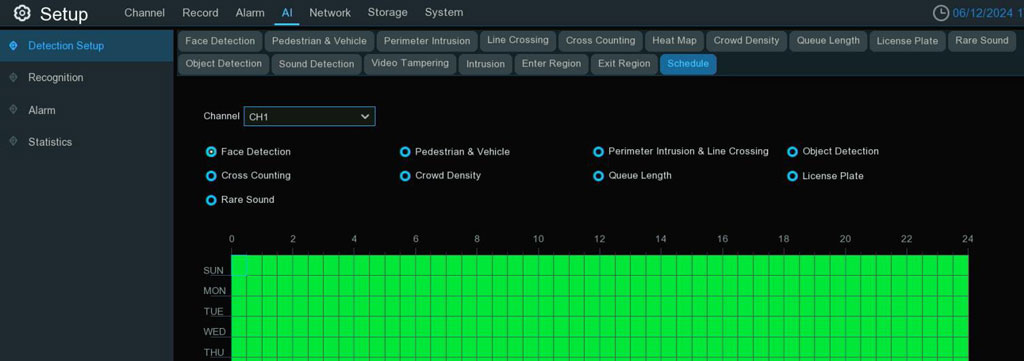This screenshot has width=1024, height=361.
Task: Click the first highlighted SUN schedule cell
Action: click(x=239, y=265)
